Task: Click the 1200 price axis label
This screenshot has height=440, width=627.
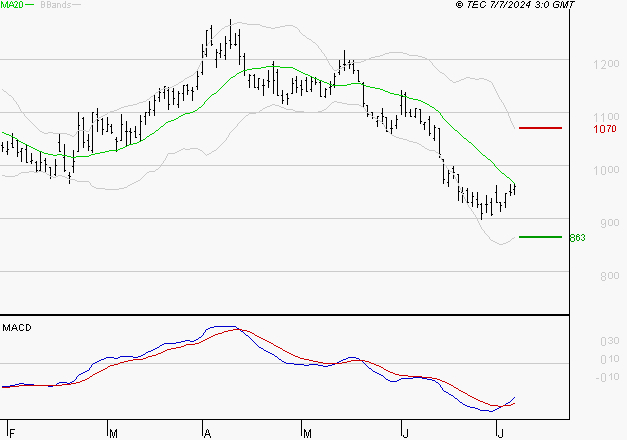Action: coord(606,64)
